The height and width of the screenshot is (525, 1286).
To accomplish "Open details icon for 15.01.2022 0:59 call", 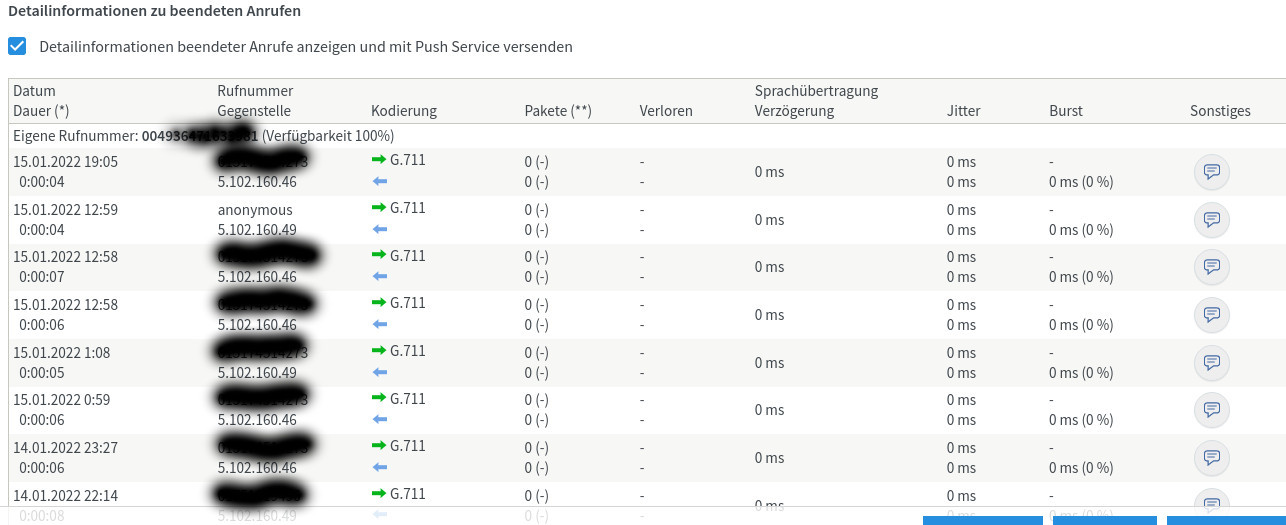I will click(x=1212, y=409).
